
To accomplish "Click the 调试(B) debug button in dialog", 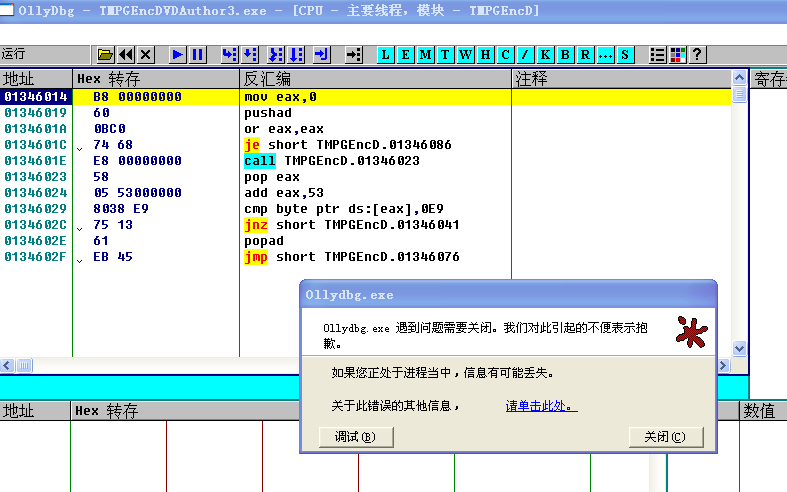I will pos(356,437).
